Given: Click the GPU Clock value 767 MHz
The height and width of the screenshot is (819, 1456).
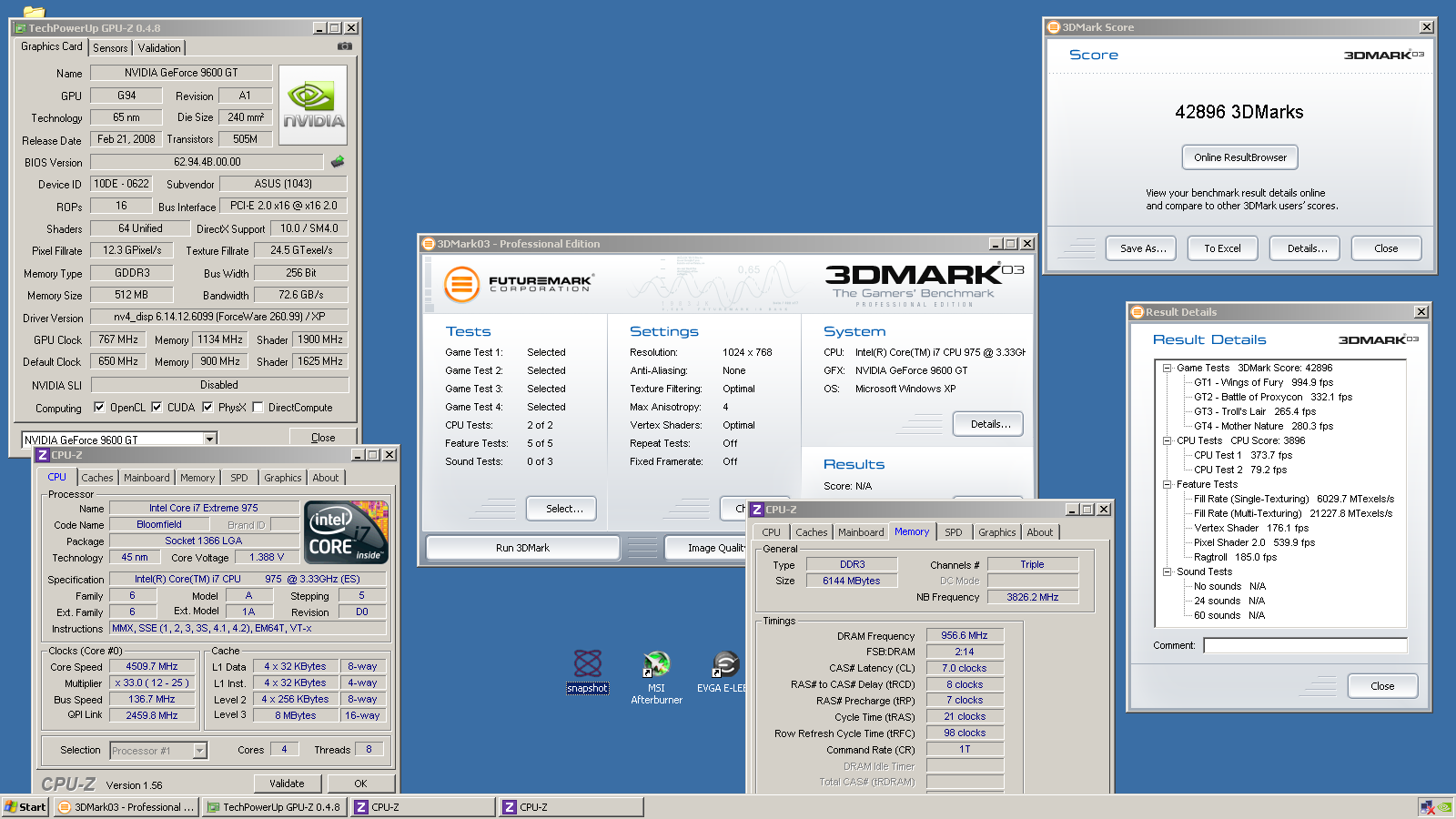Looking at the screenshot, I should pyautogui.click(x=118, y=339).
